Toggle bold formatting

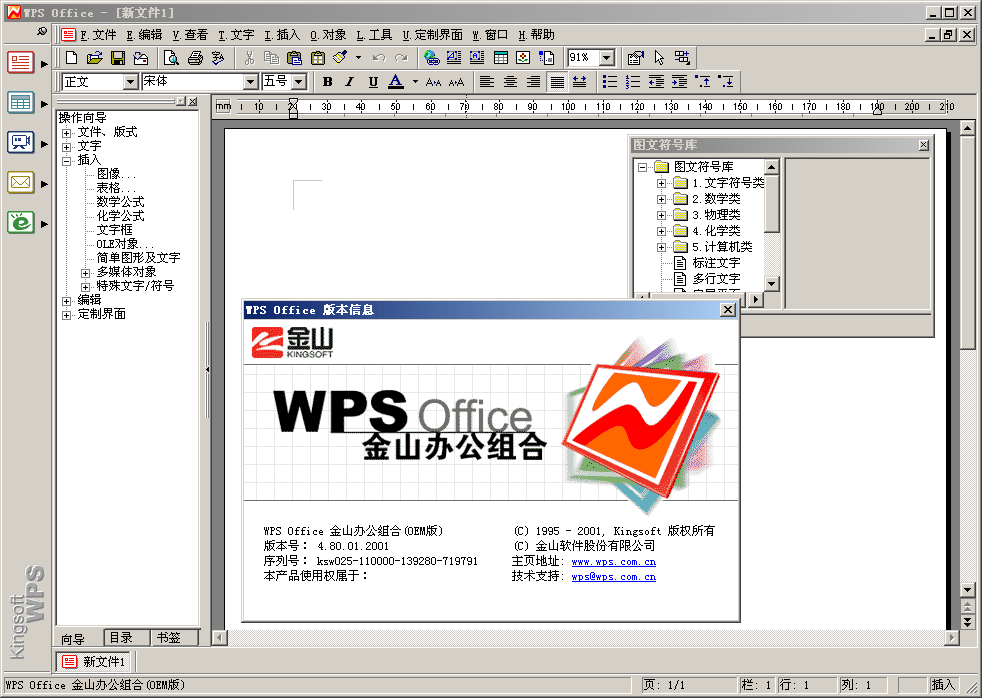328,81
